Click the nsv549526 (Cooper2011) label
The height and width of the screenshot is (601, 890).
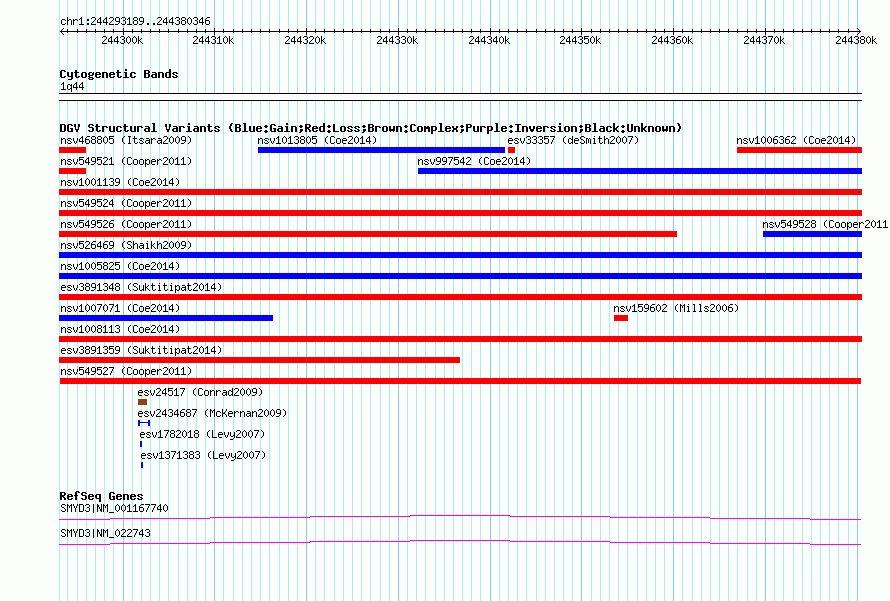[126, 224]
